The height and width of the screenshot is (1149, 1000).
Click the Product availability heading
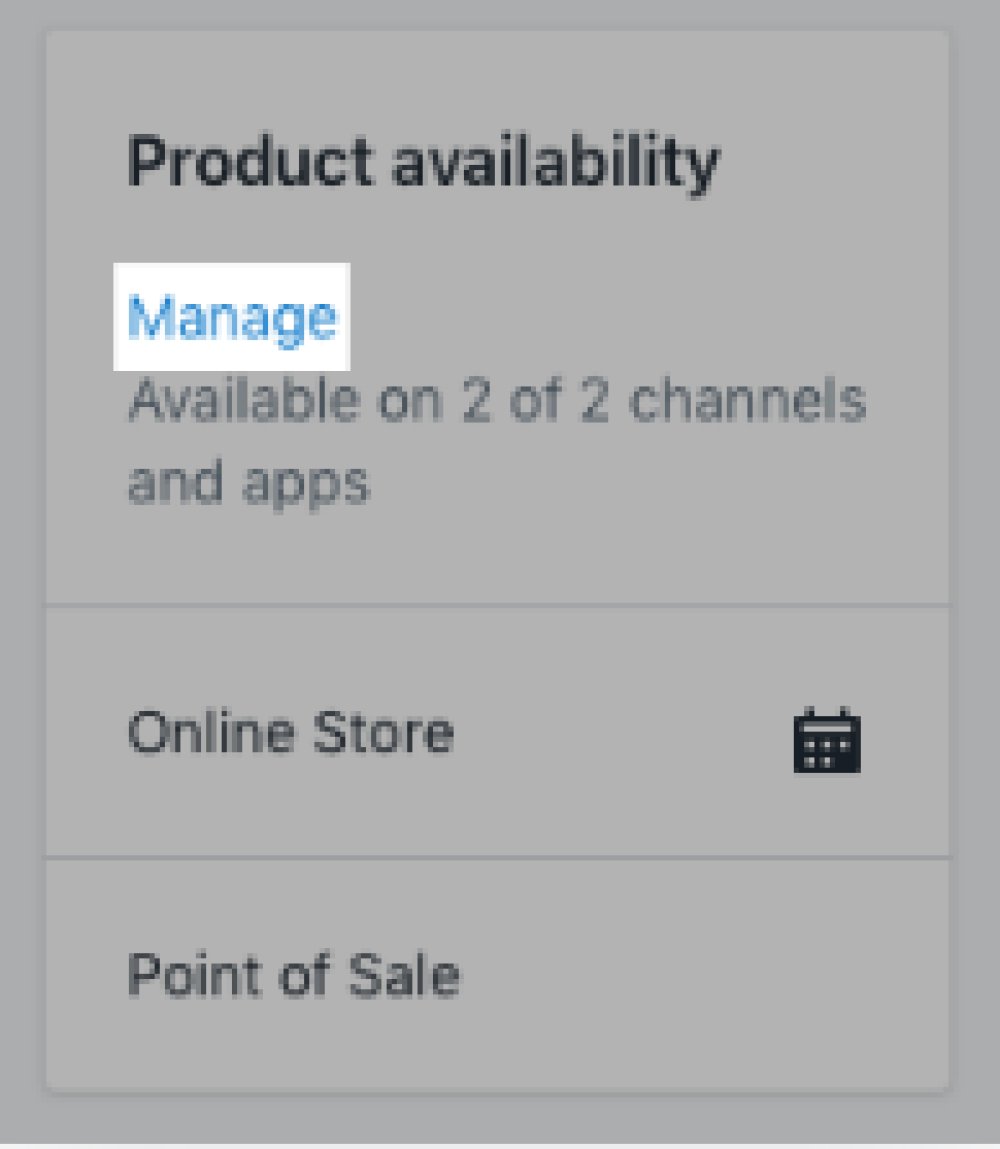click(x=424, y=163)
